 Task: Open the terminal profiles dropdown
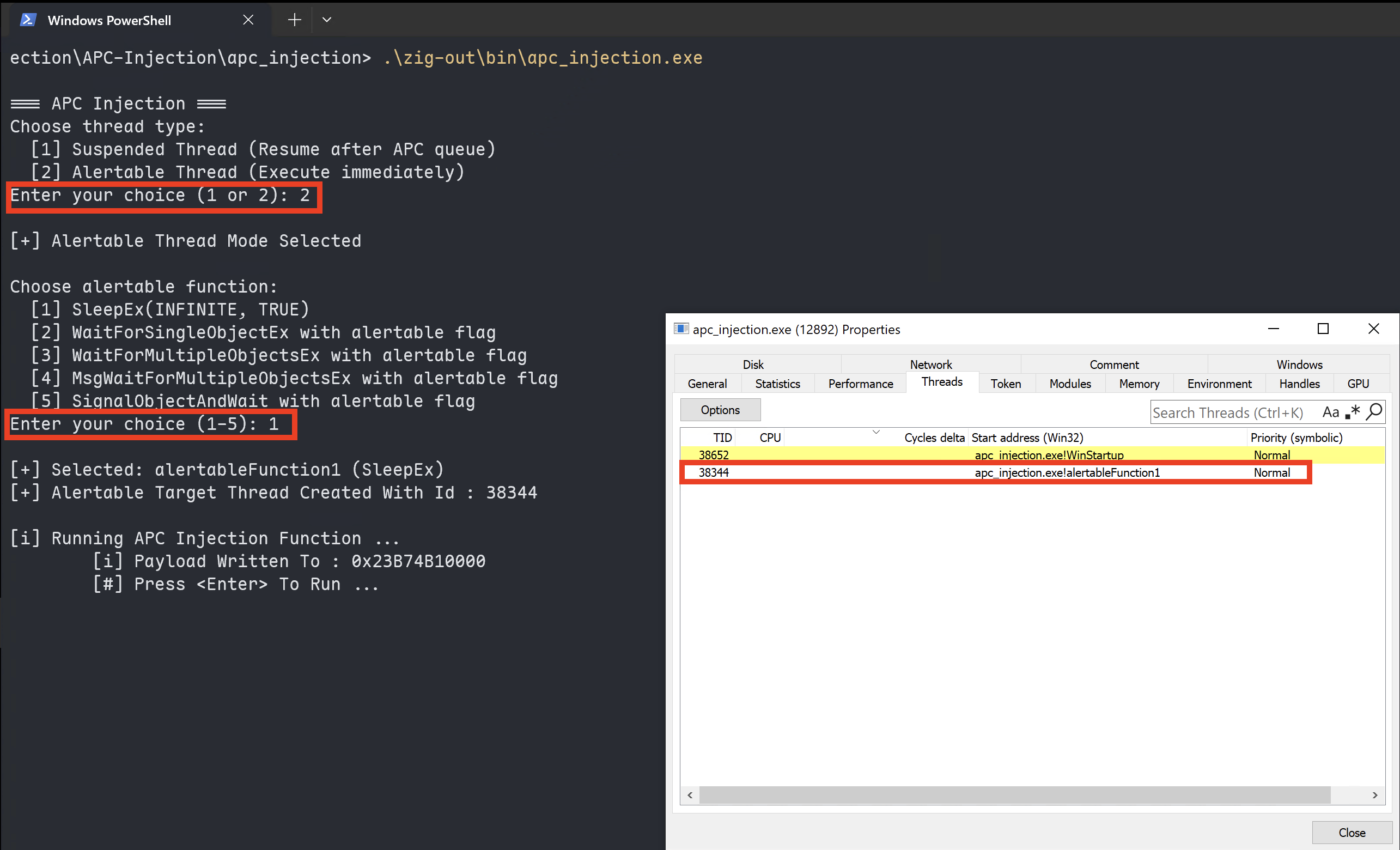click(327, 20)
